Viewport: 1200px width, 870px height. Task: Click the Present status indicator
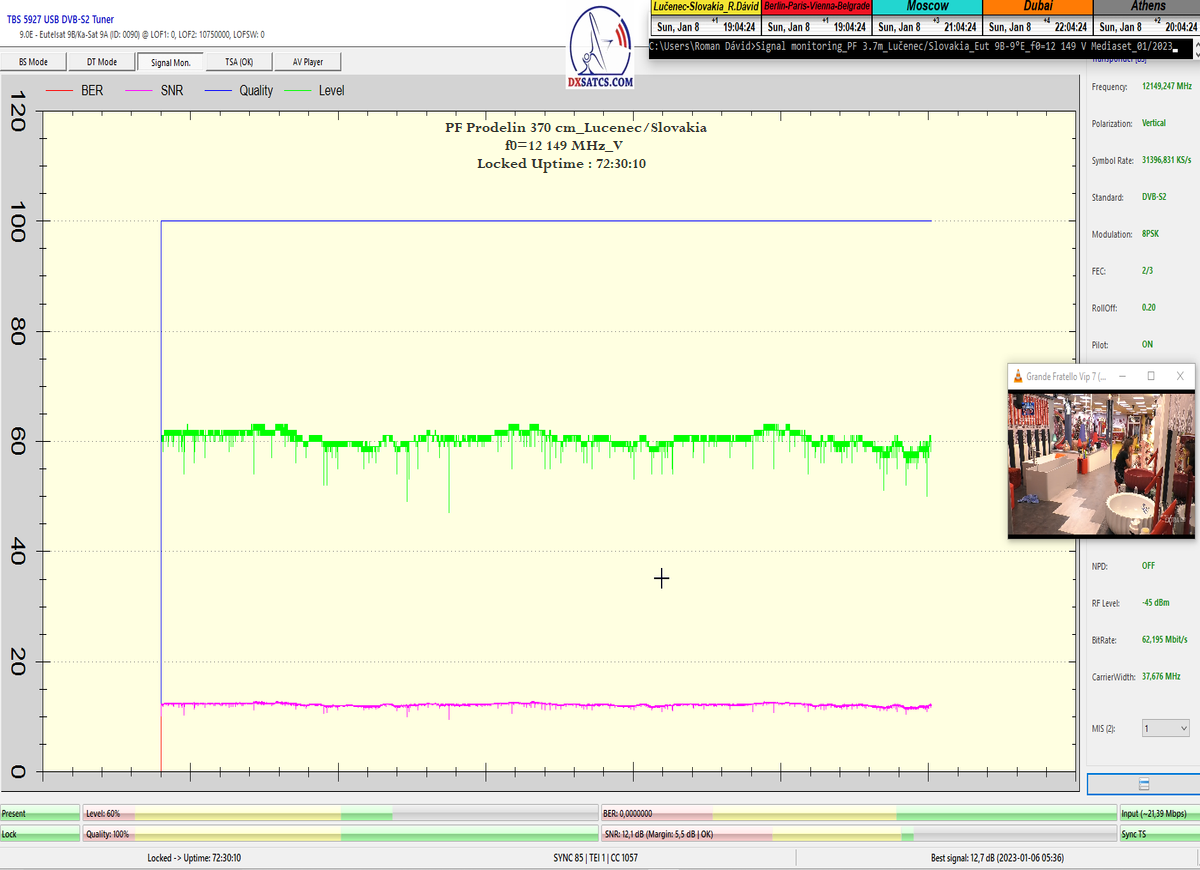(x=40, y=814)
